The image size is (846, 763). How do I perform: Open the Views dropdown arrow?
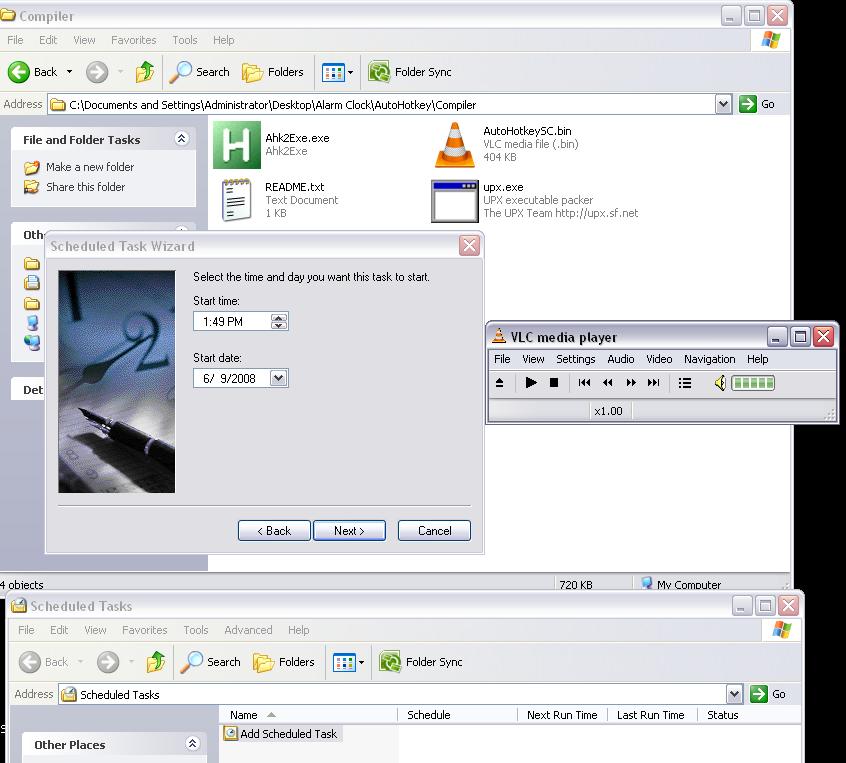pos(349,71)
